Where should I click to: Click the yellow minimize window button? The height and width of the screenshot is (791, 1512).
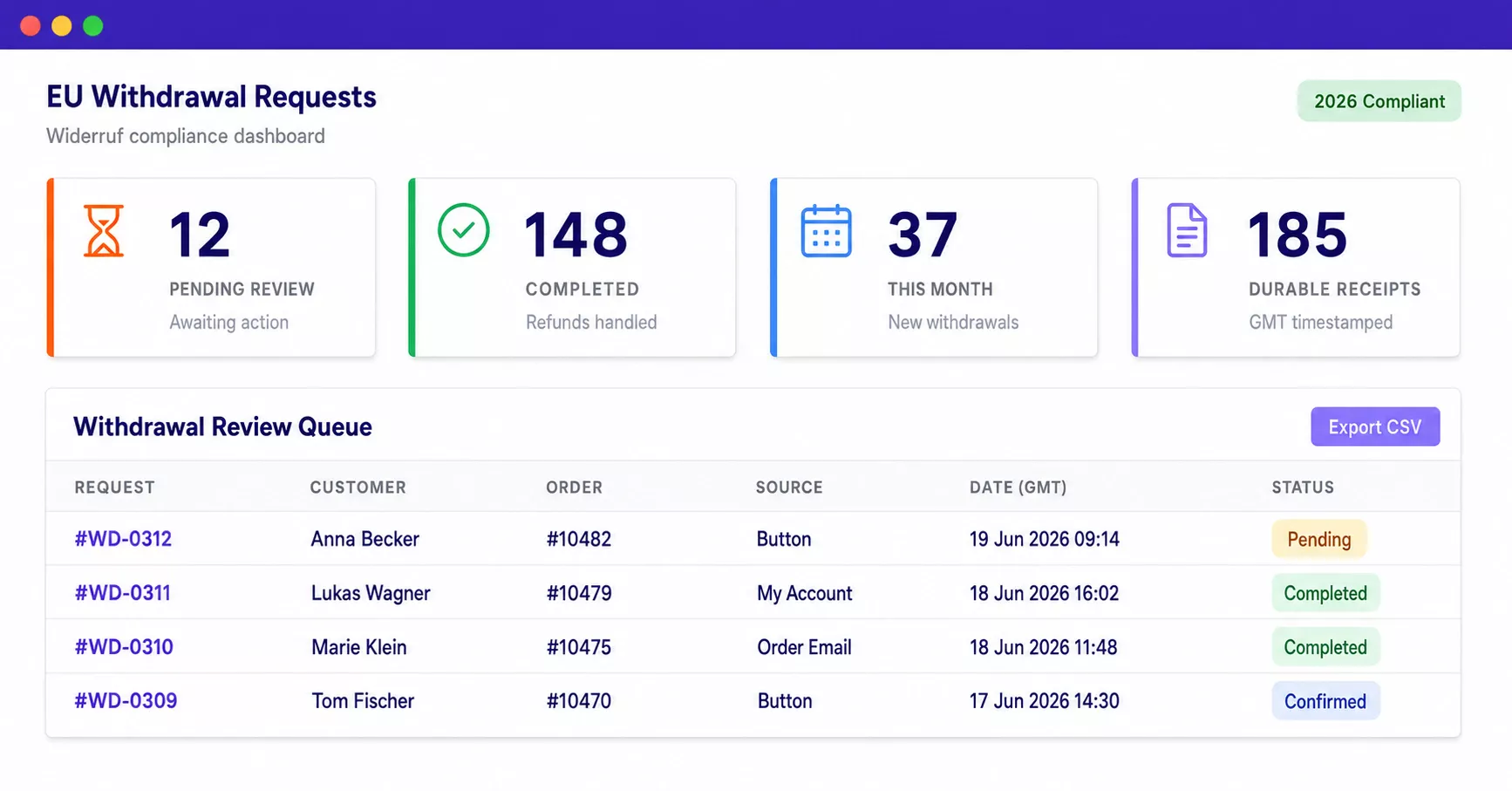[62, 26]
